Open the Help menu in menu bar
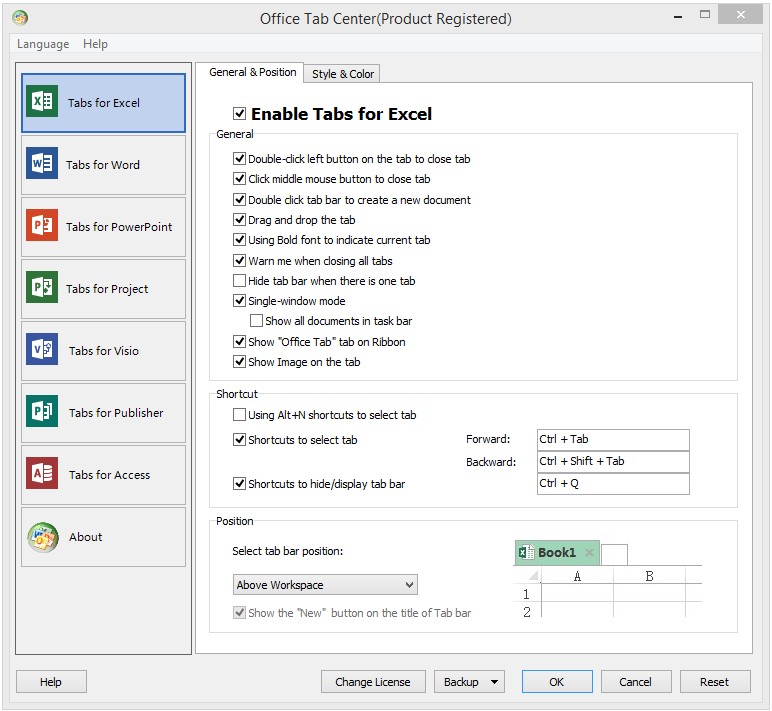This screenshot has height=711, width=772. tap(95, 44)
